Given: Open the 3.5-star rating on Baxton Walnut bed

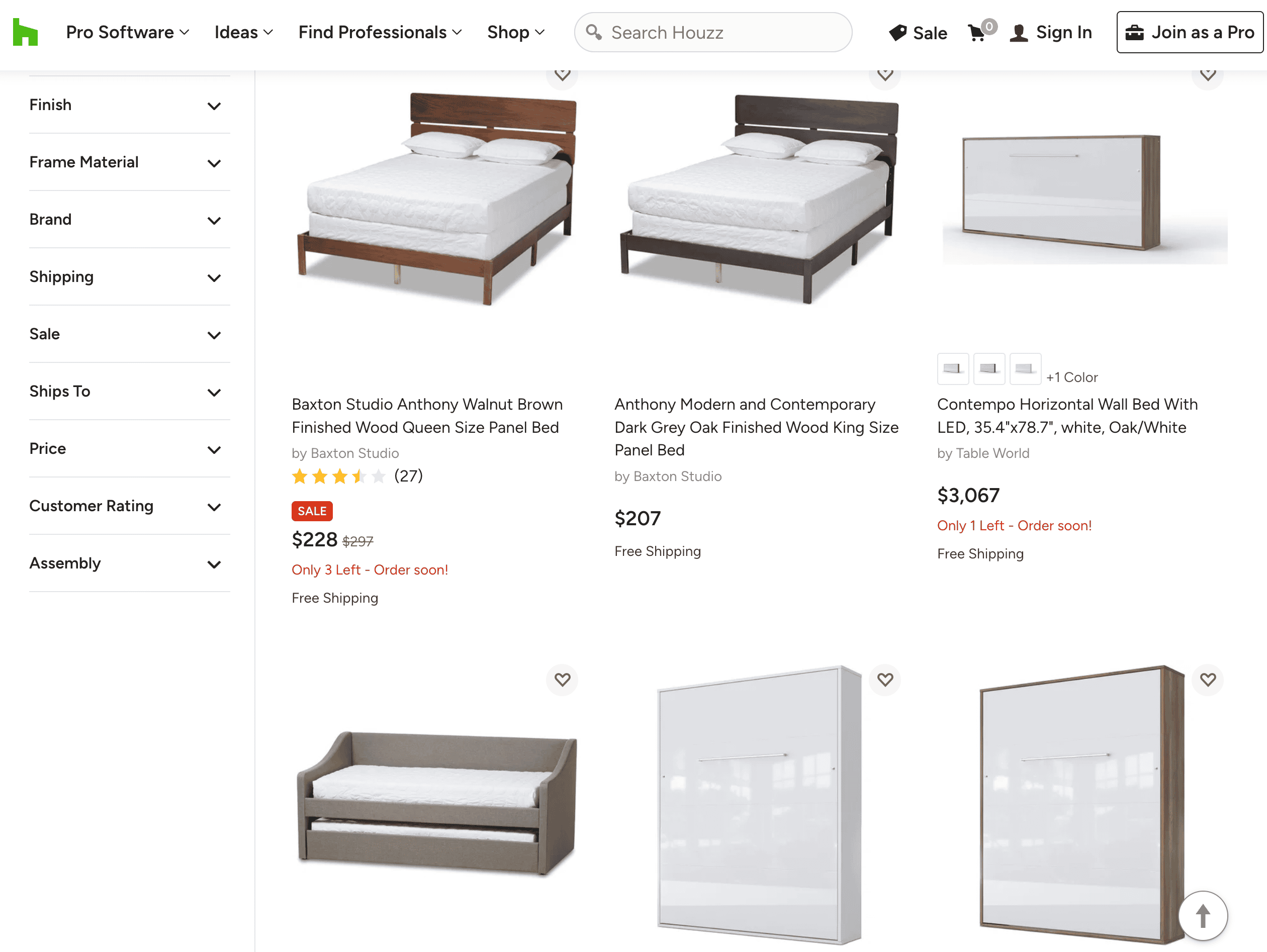Looking at the screenshot, I should tap(338, 477).
